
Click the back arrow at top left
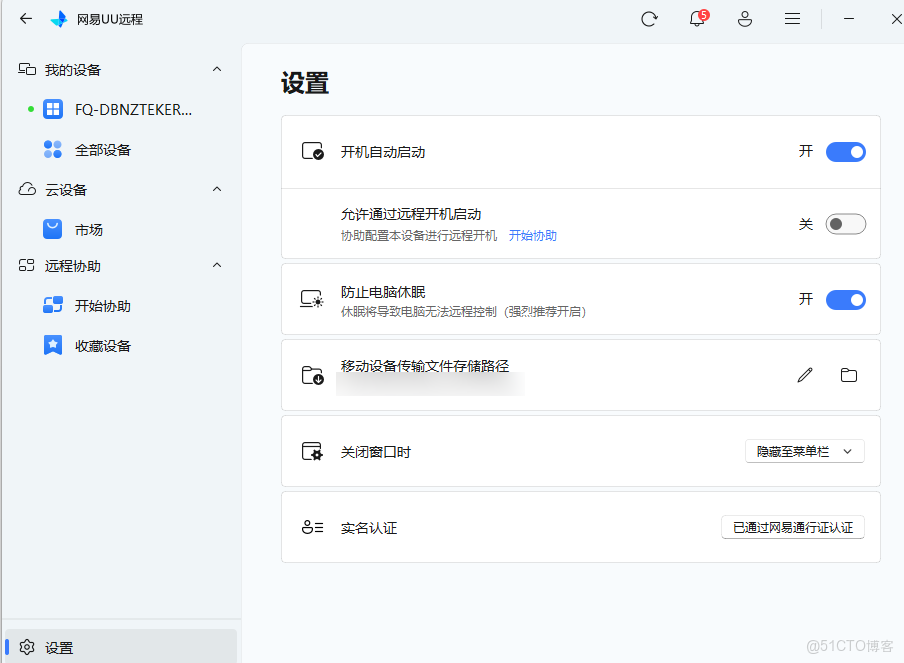[x=25, y=18]
